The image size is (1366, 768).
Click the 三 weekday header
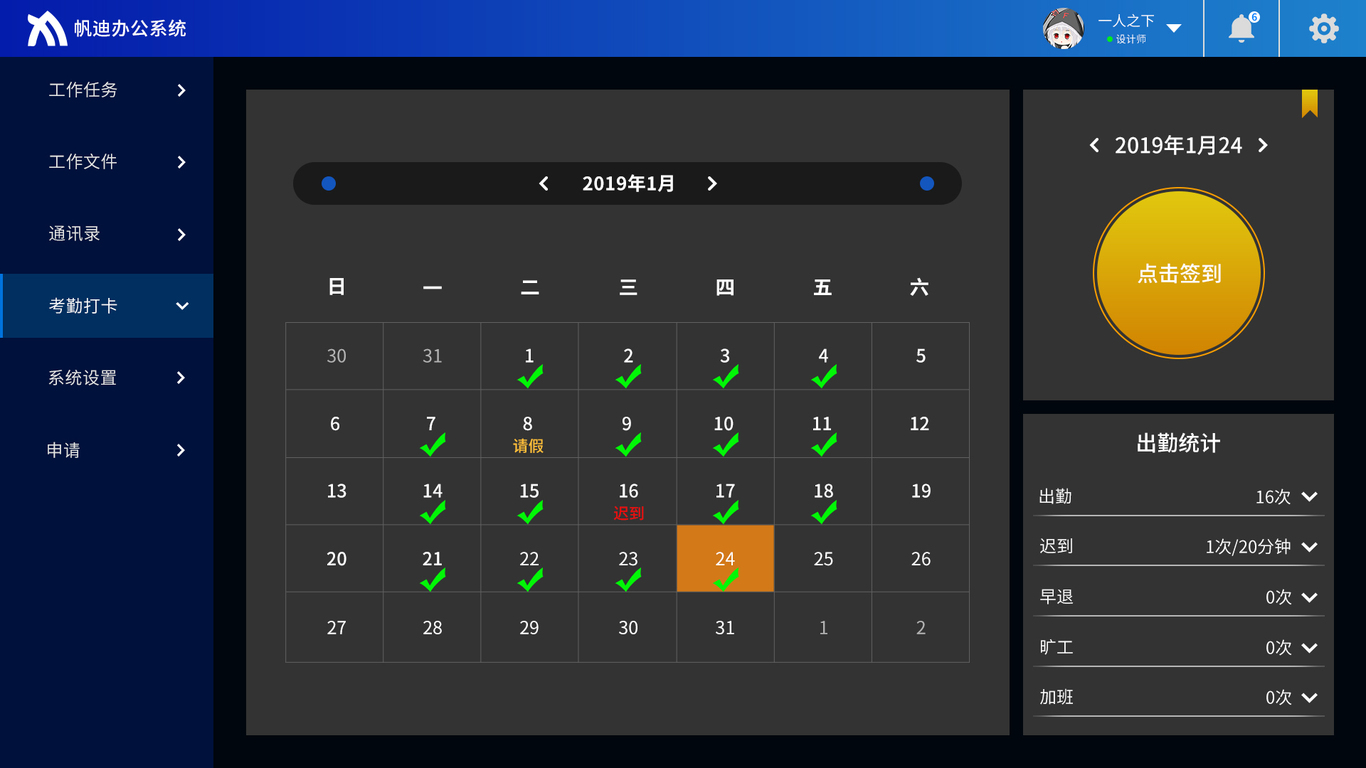pyautogui.click(x=628, y=288)
